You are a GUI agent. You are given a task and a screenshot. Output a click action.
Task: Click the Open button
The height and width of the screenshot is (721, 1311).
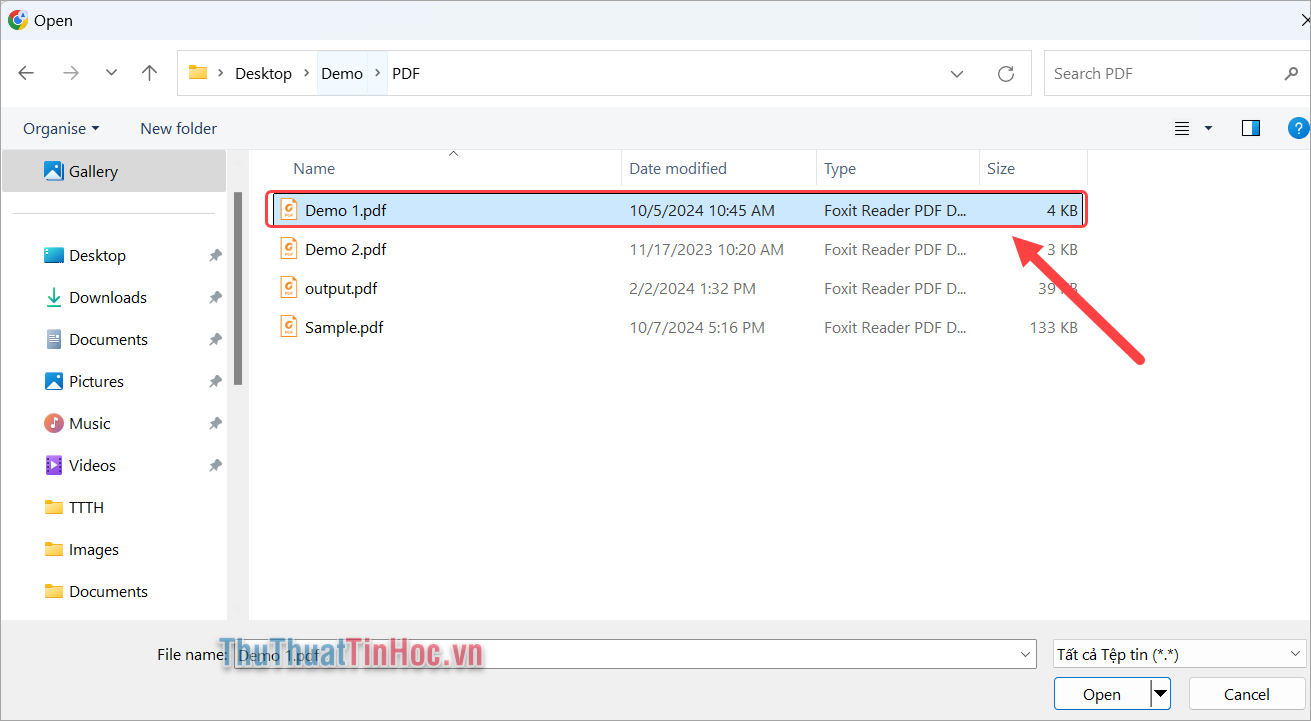[x=1102, y=694]
